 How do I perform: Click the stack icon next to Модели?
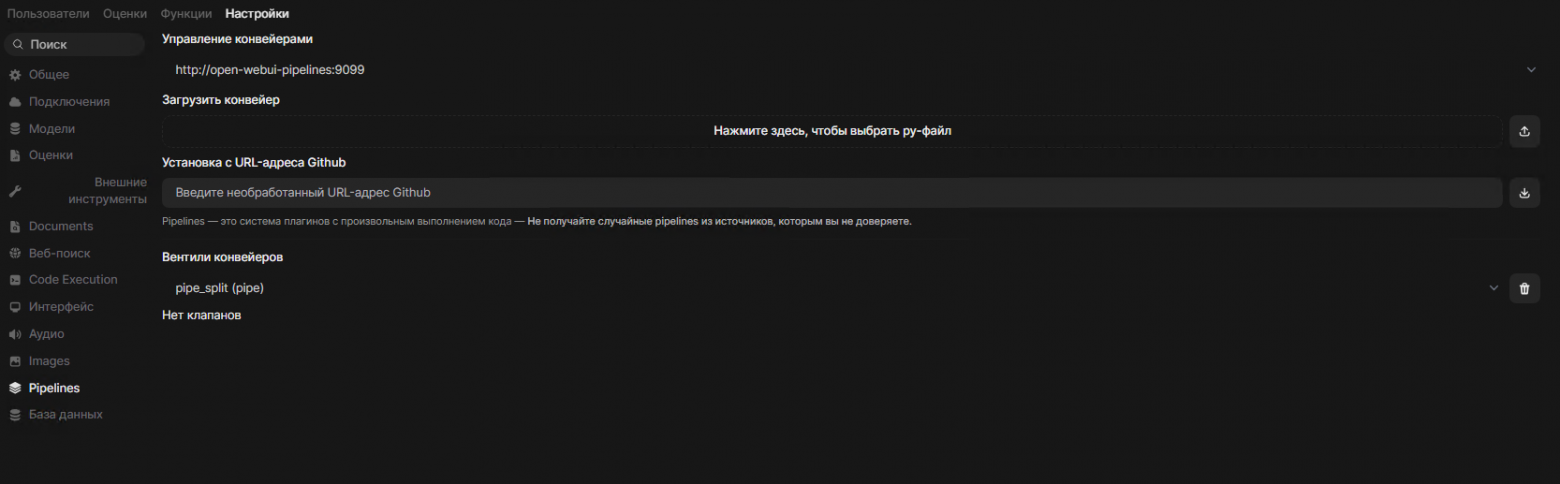point(15,129)
